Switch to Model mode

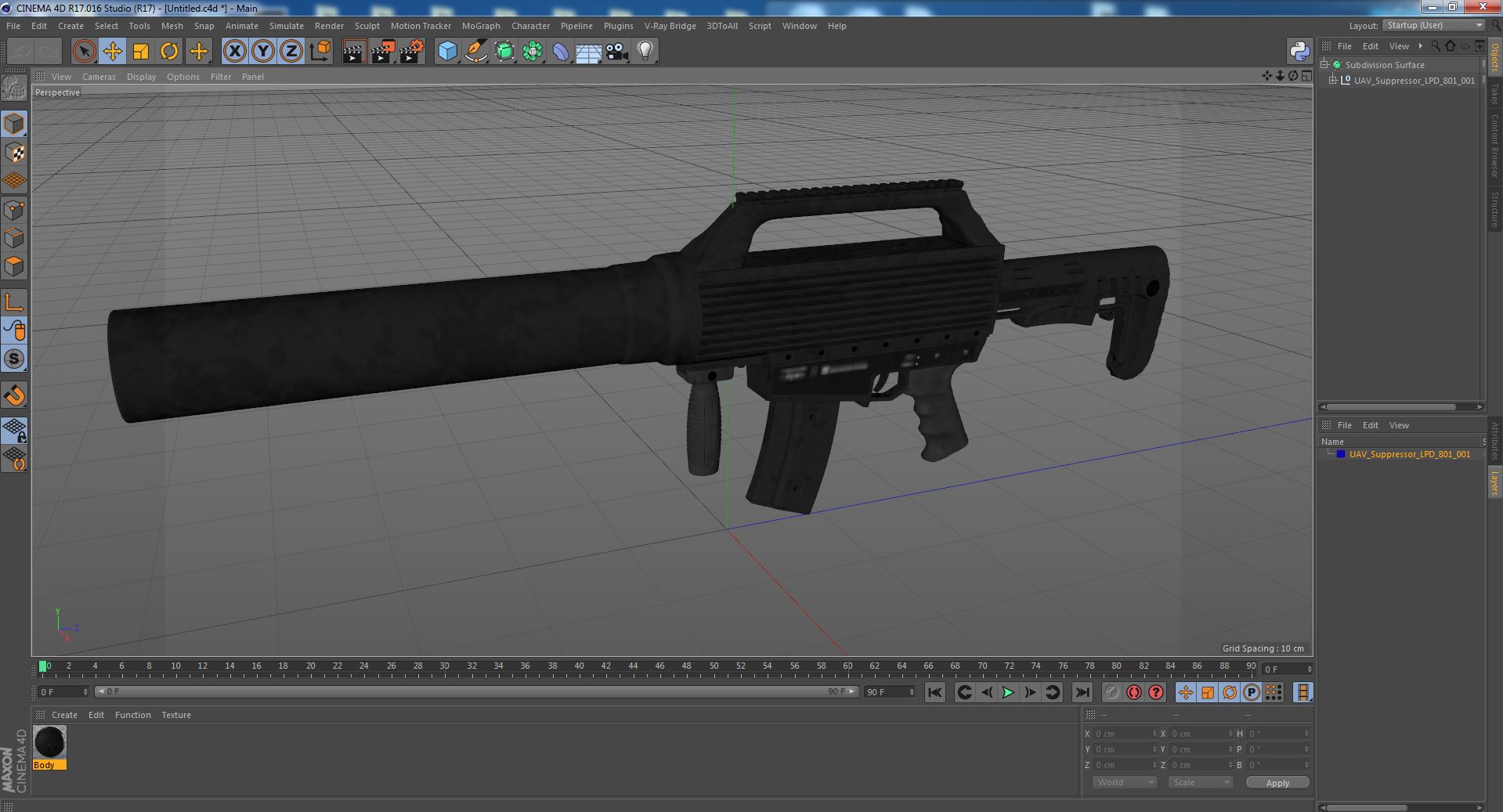click(x=14, y=124)
